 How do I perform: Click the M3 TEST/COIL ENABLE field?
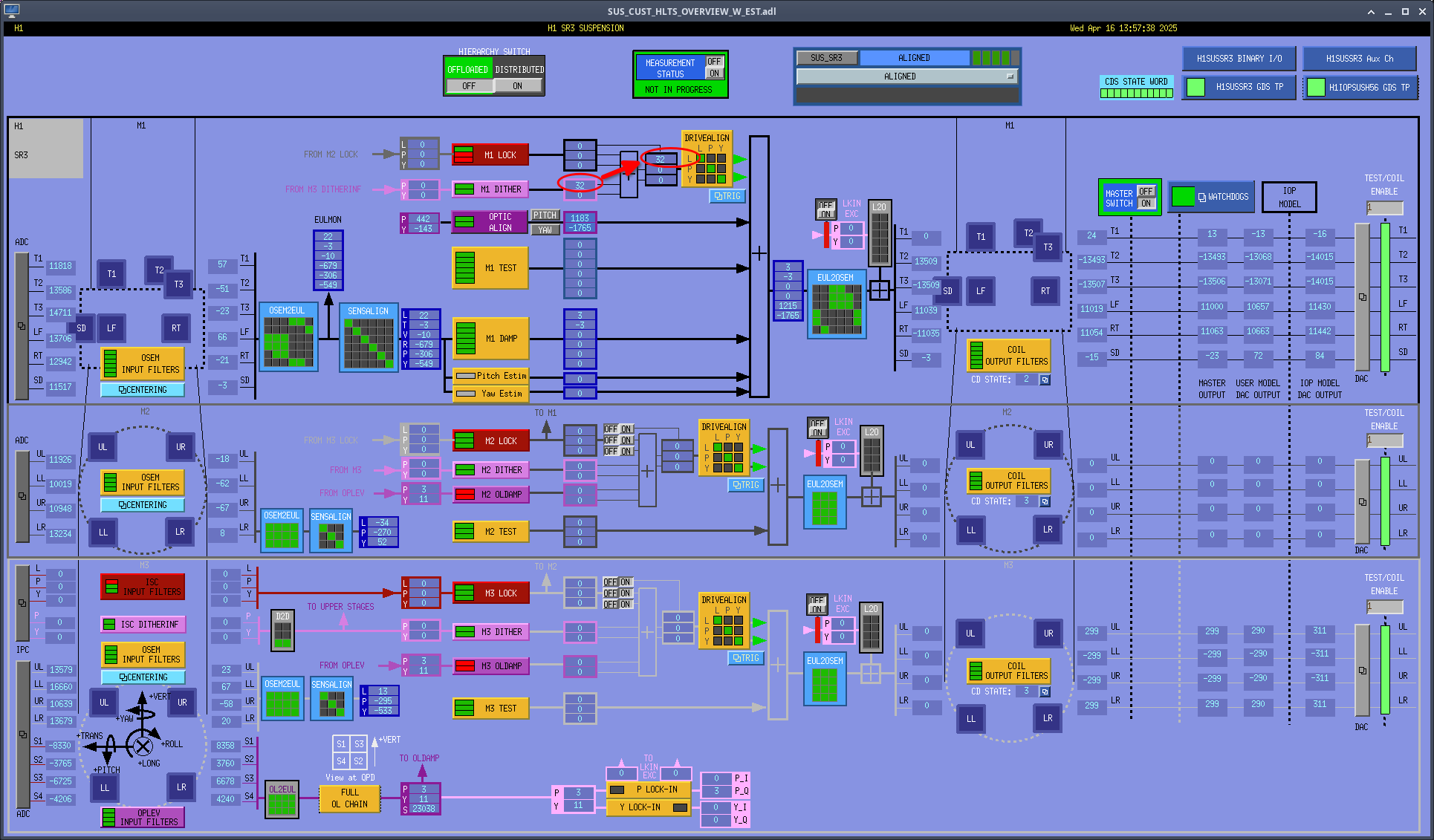coord(1385,607)
